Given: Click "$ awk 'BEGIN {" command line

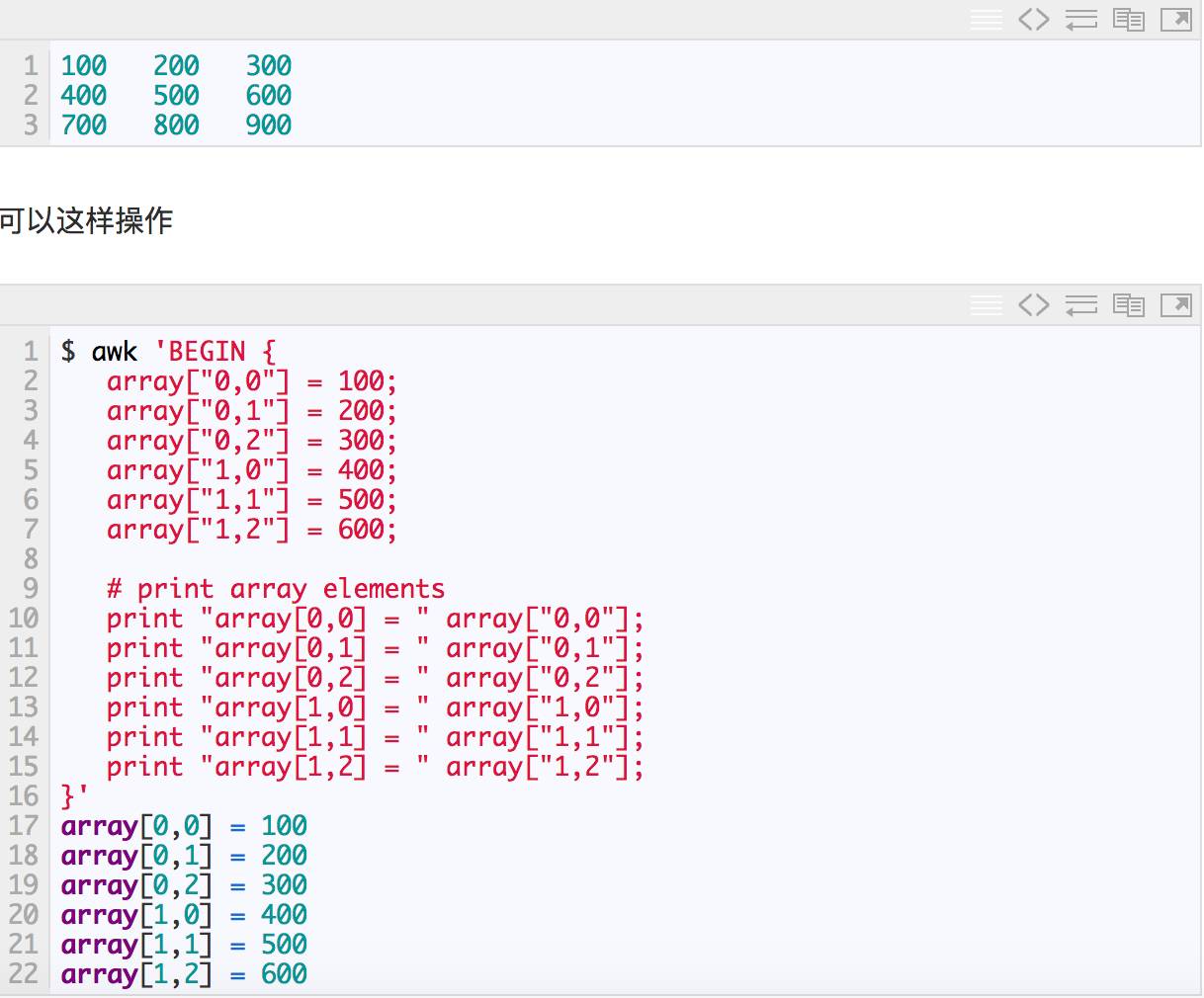Looking at the screenshot, I should click(x=169, y=352).
